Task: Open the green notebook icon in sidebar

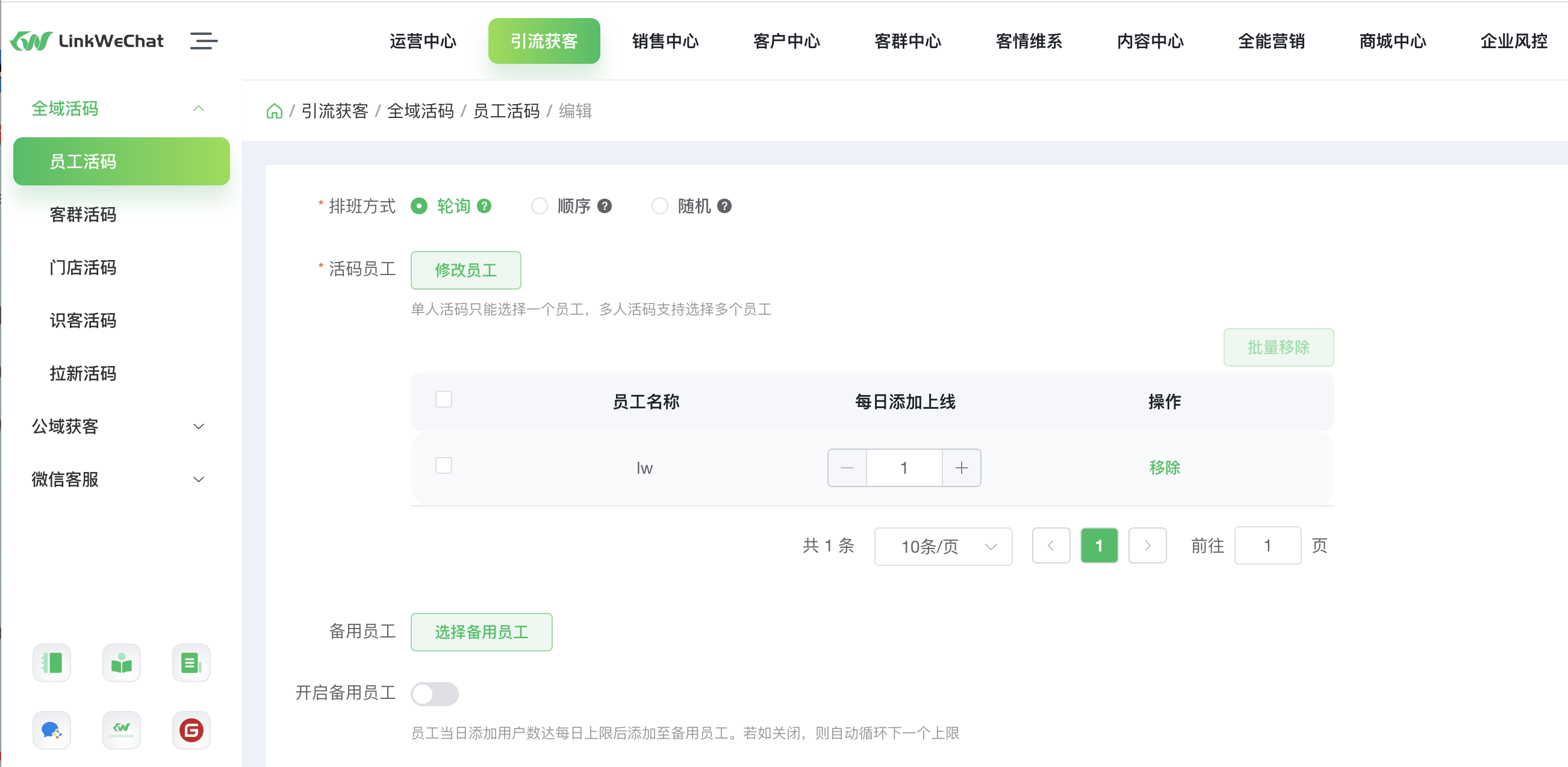Action: pos(52,662)
